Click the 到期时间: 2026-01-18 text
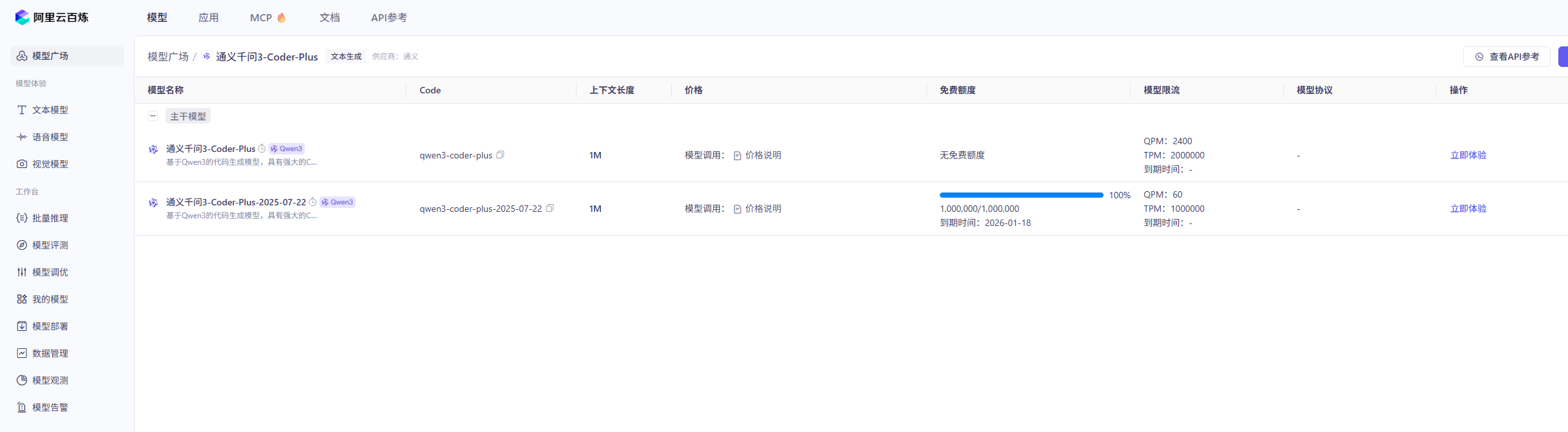Screen dimensions: 1568x432 coord(985,223)
